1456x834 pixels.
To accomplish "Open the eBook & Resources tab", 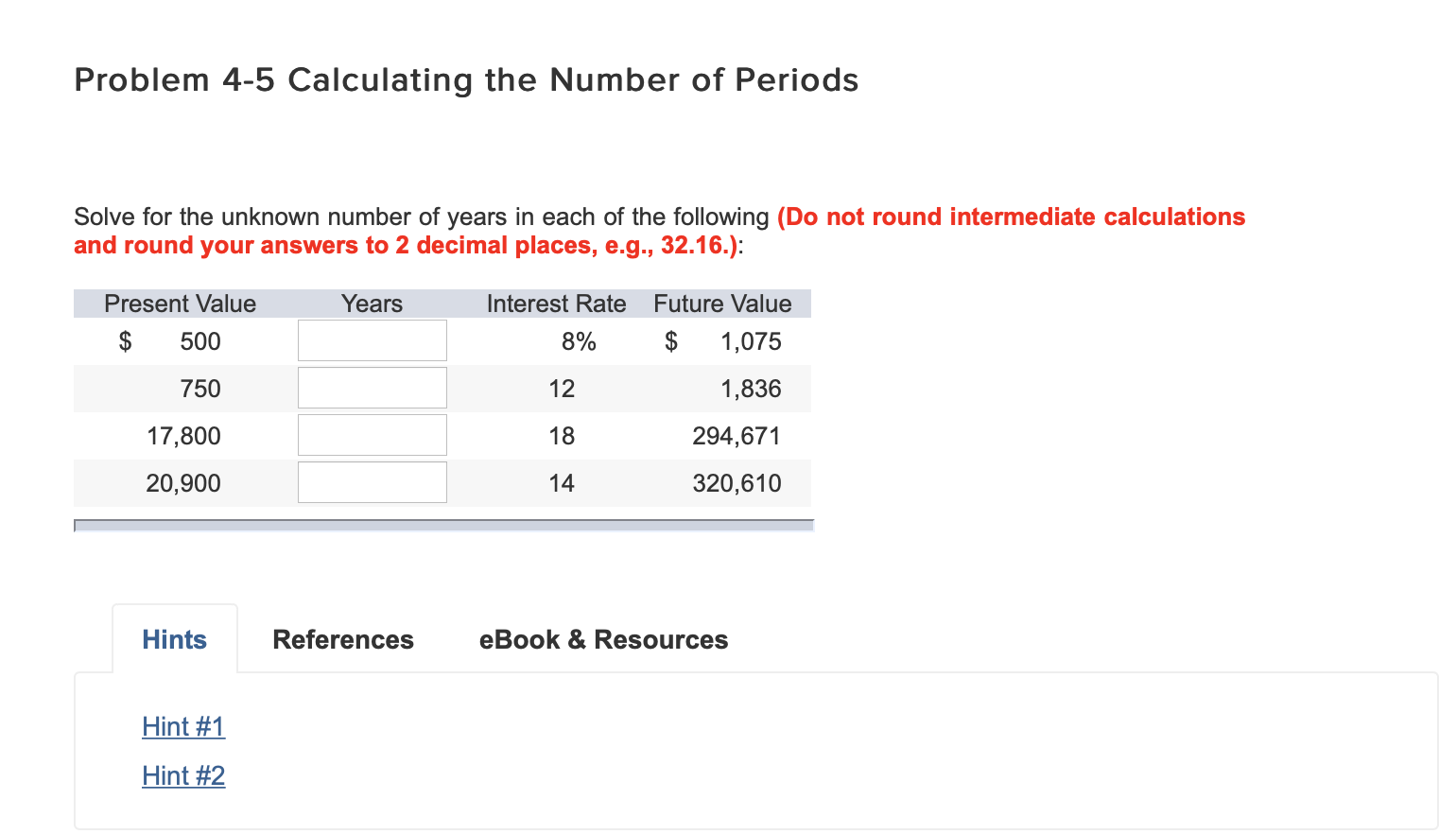I will pos(602,639).
